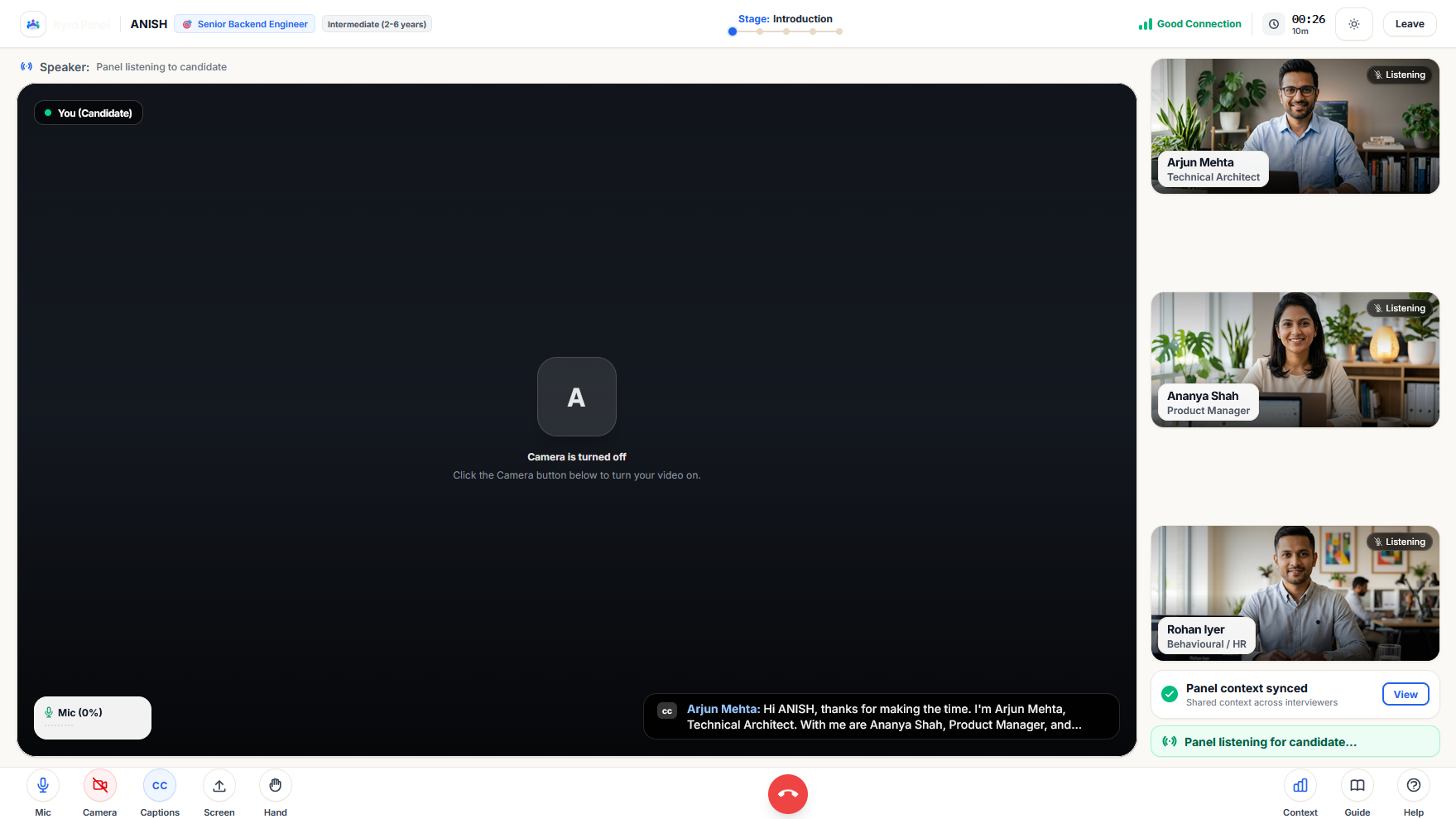Click the Senior Backend Engineer role tag
1456x819 pixels.
pos(245,24)
